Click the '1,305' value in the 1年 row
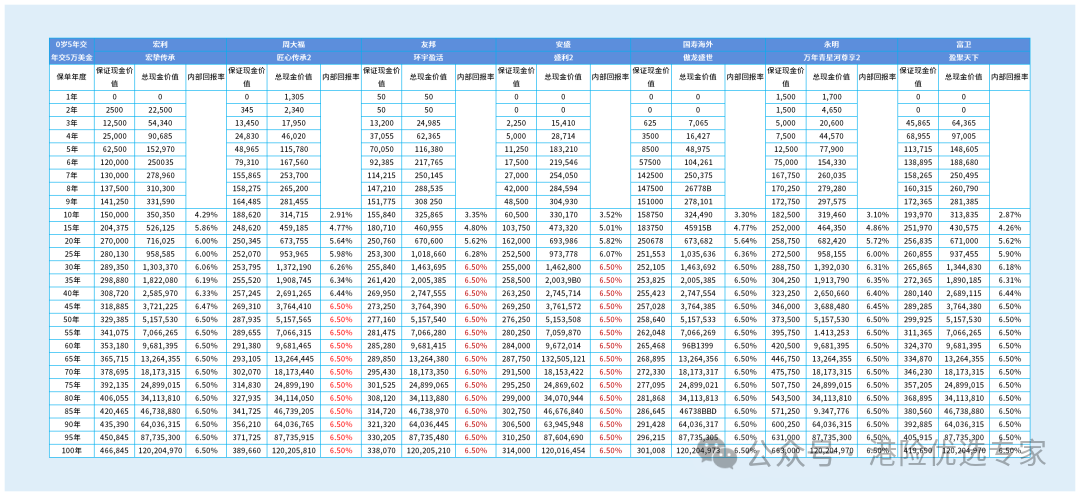 pos(294,96)
